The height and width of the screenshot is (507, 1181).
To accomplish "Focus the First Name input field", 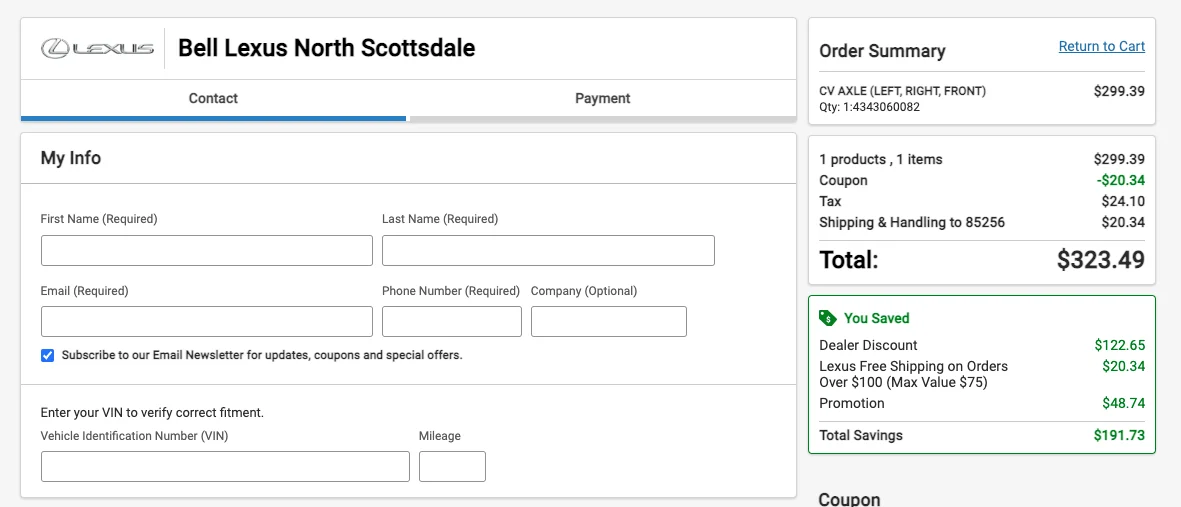I will point(207,250).
